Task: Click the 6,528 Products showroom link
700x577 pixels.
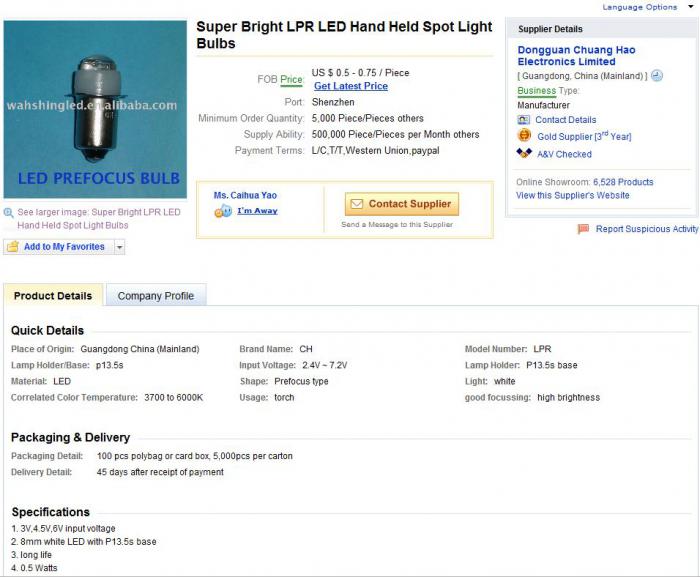Action: pyautogui.click(x=623, y=182)
